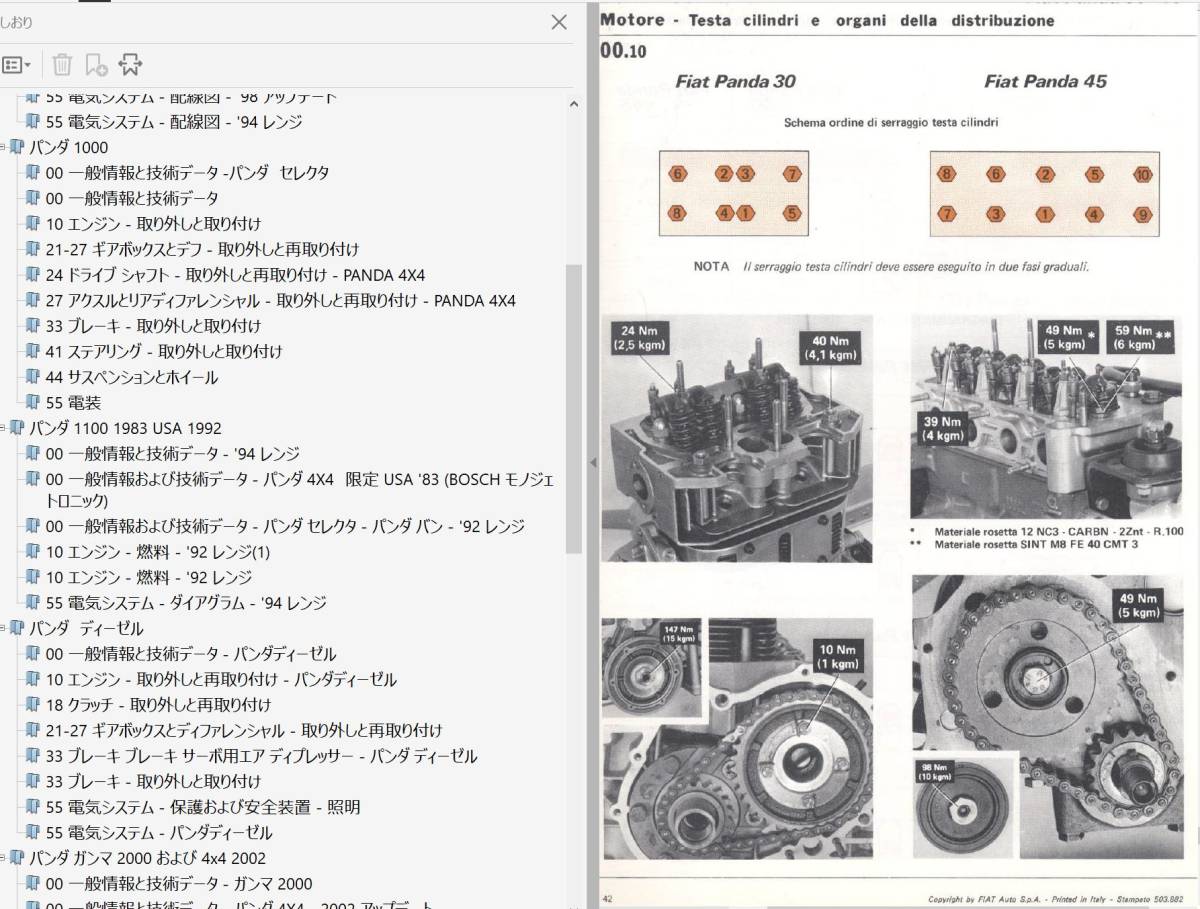Open bookmark 00 一般情報と技術データ -パンダ セレクタ
The image size is (1200, 909).
[x=187, y=173]
